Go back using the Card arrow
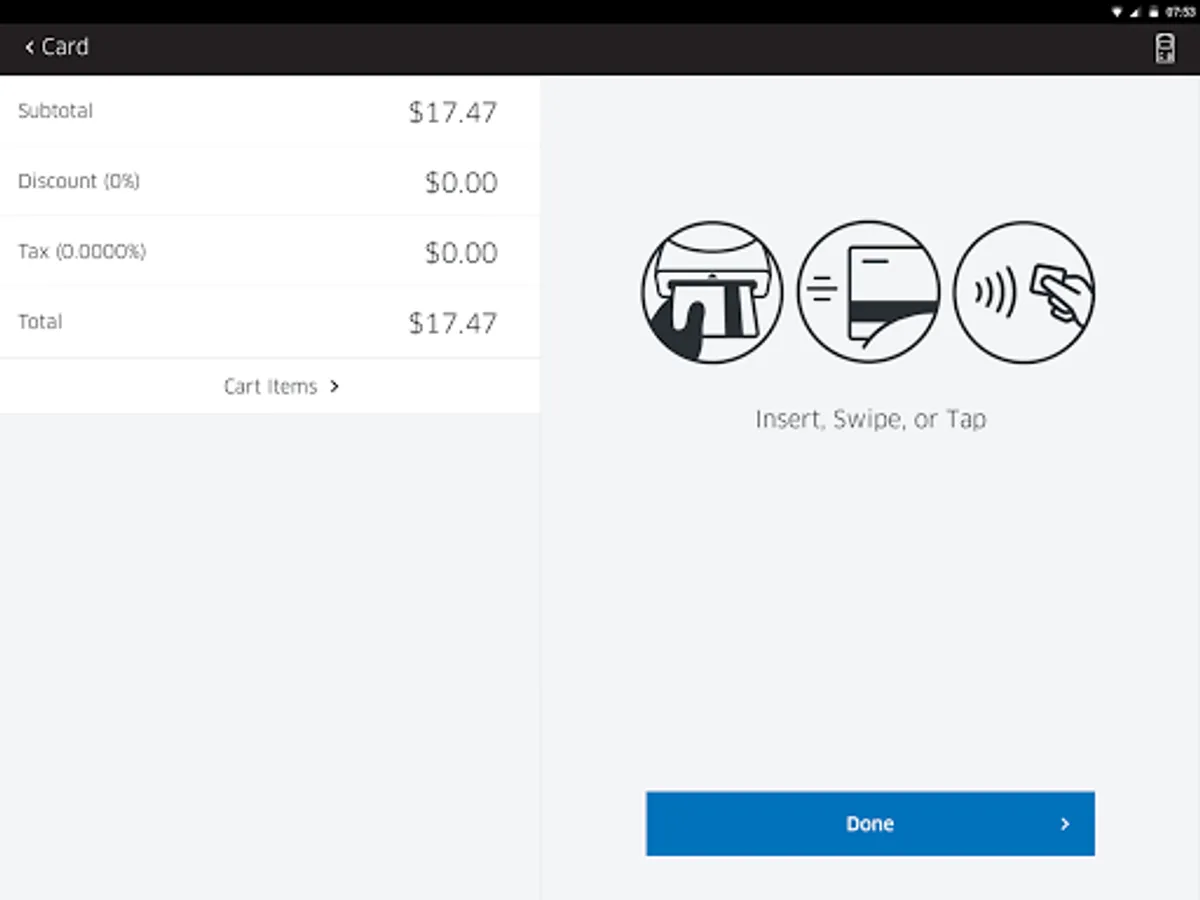Image resolution: width=1200 pixels, height=900 pixels. click(30, 47)
